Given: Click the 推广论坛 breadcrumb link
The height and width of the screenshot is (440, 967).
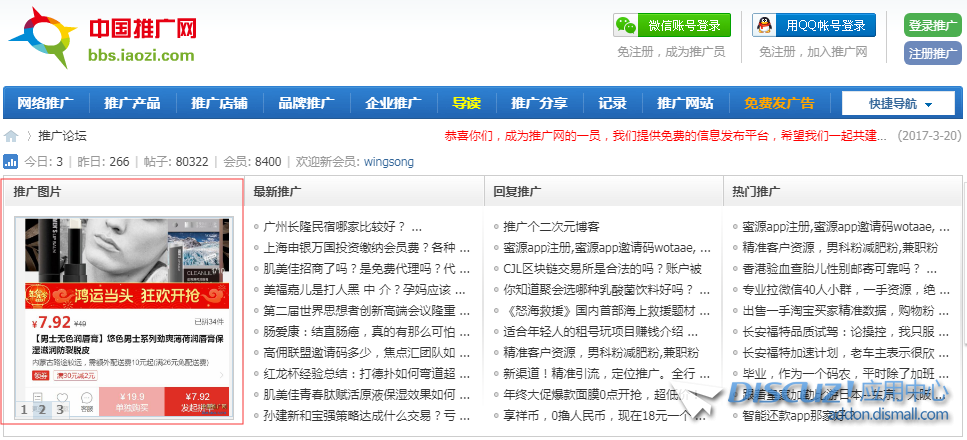Looking at the screenshot, I should point(62,136).
